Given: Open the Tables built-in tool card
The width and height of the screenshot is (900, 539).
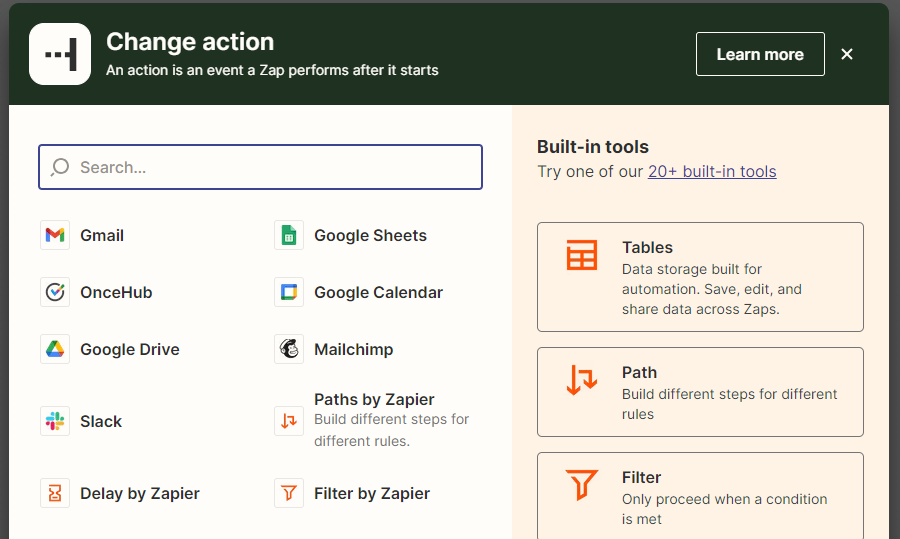Looking at the screenshot, I should [x=700, y=277].
